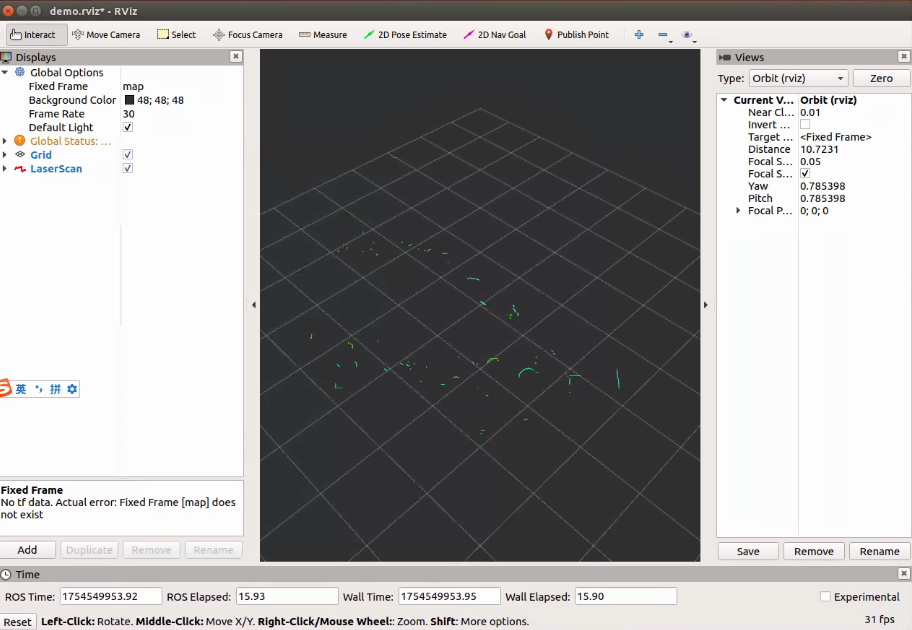Choose the 2D Nav Goal tool
This screenshot has width=912, height=630.
pos(494,35)
